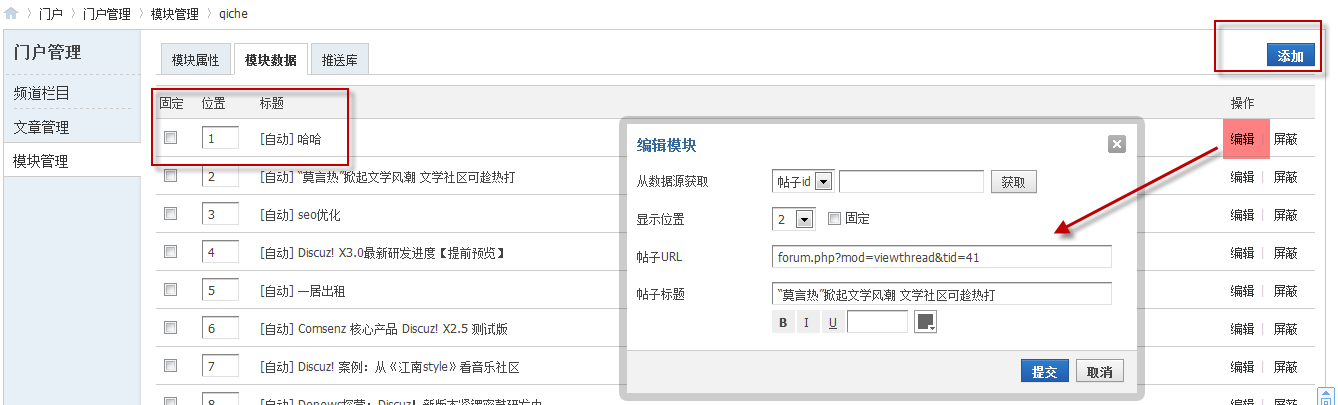Toggle underline formatting for post title
Viewport: 1338px width, 405px height.
click(831, 323)
